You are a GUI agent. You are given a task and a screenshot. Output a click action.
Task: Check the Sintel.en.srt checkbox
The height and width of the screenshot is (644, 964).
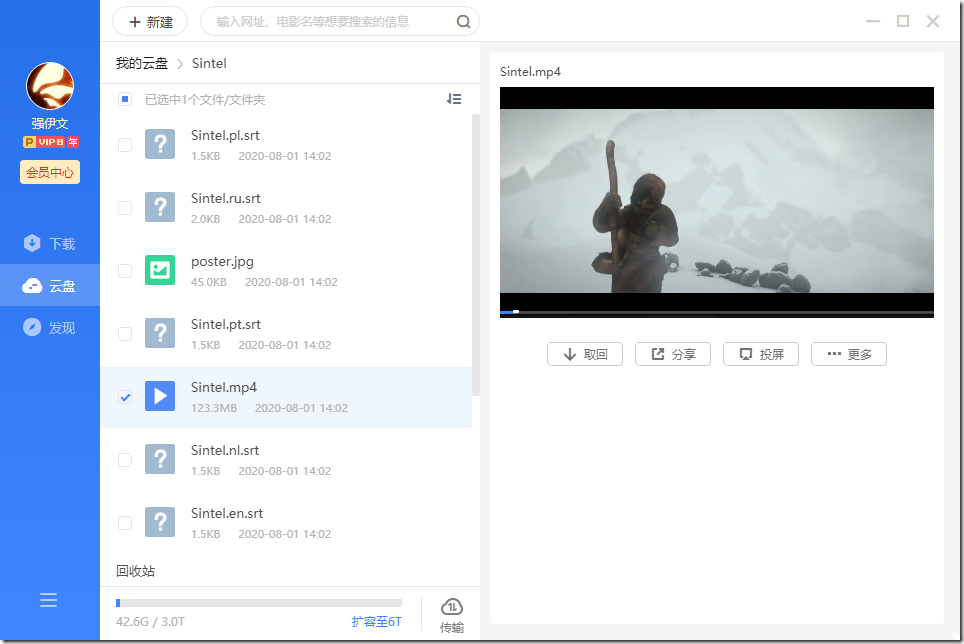pos(125,522)
